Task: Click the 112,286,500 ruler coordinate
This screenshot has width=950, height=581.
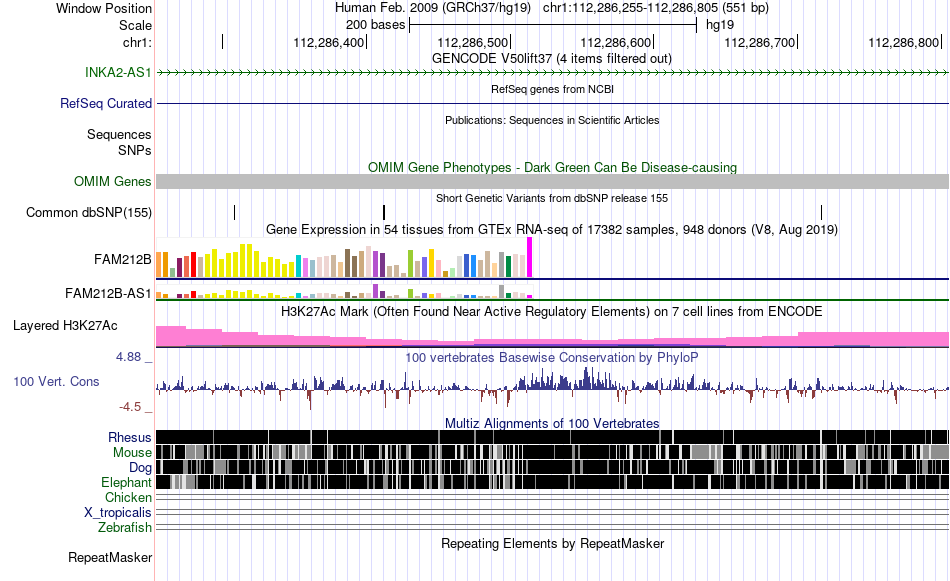Action: point(473,42)
